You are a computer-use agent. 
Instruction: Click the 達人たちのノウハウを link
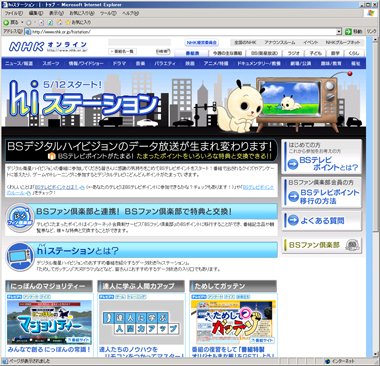coord(128,349)
